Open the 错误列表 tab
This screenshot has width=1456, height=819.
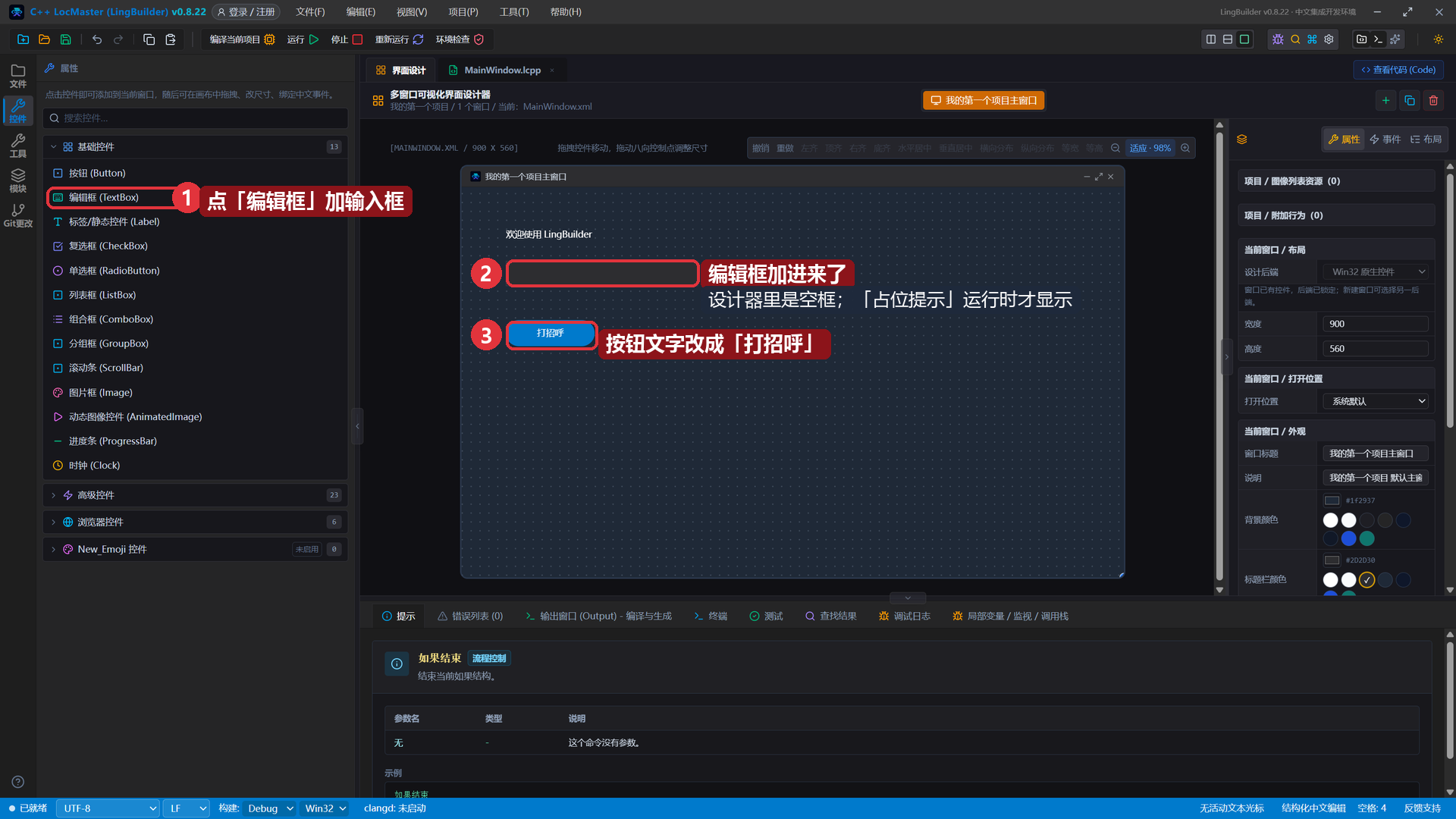[470, 617]
